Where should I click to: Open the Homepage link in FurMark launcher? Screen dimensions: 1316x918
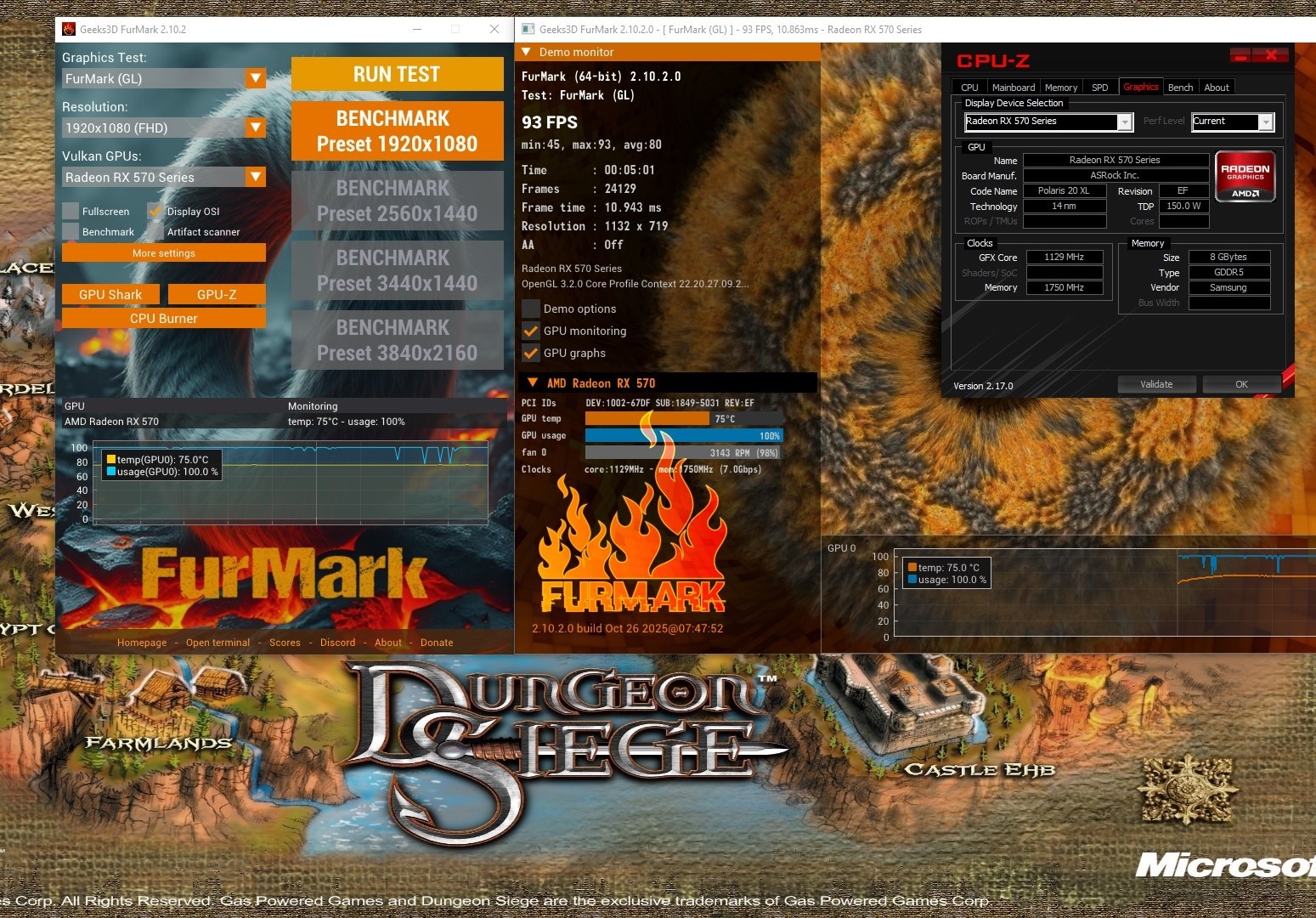pyautogui.click(x=142, y=643)
